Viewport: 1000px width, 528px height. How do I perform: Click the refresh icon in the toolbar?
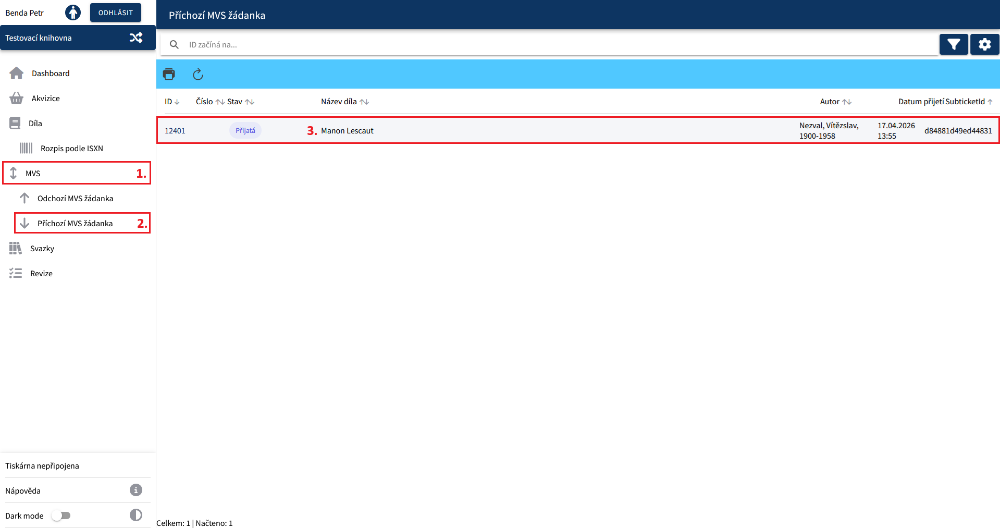point(198,74)
